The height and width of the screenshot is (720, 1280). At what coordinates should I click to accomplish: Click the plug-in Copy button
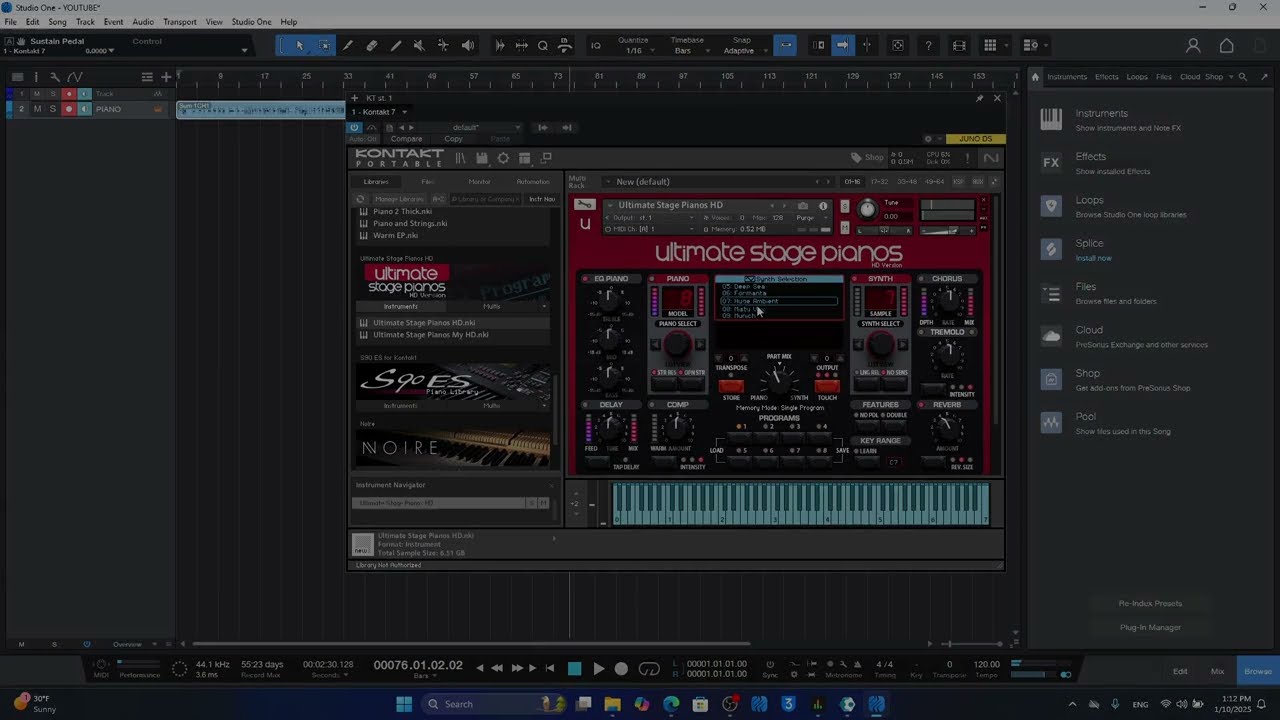[453, 139]
